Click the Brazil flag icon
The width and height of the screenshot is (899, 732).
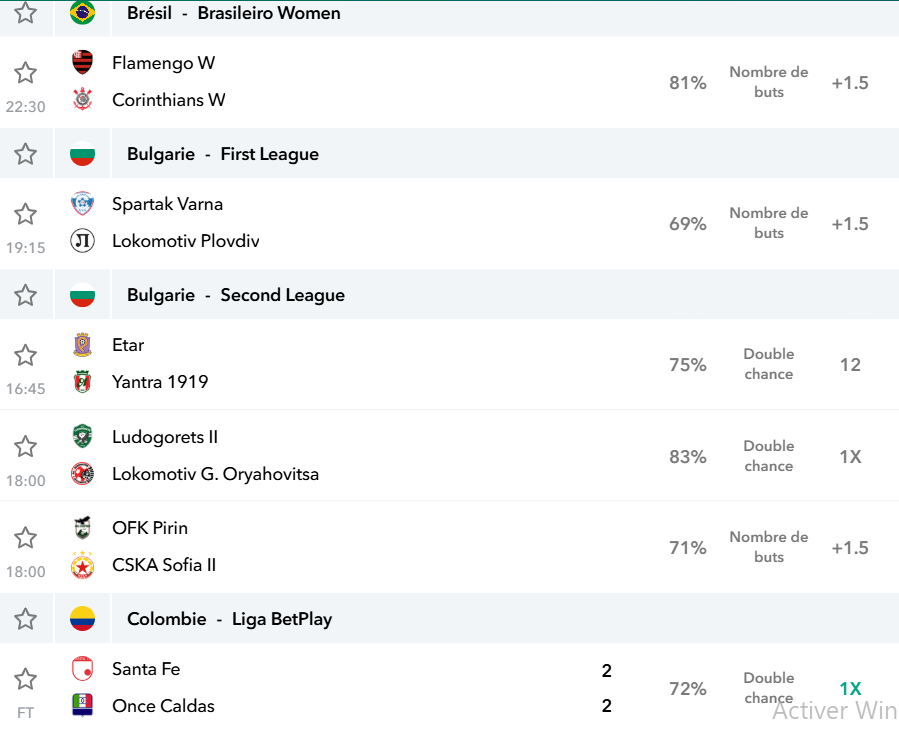[x=82, y=13]
